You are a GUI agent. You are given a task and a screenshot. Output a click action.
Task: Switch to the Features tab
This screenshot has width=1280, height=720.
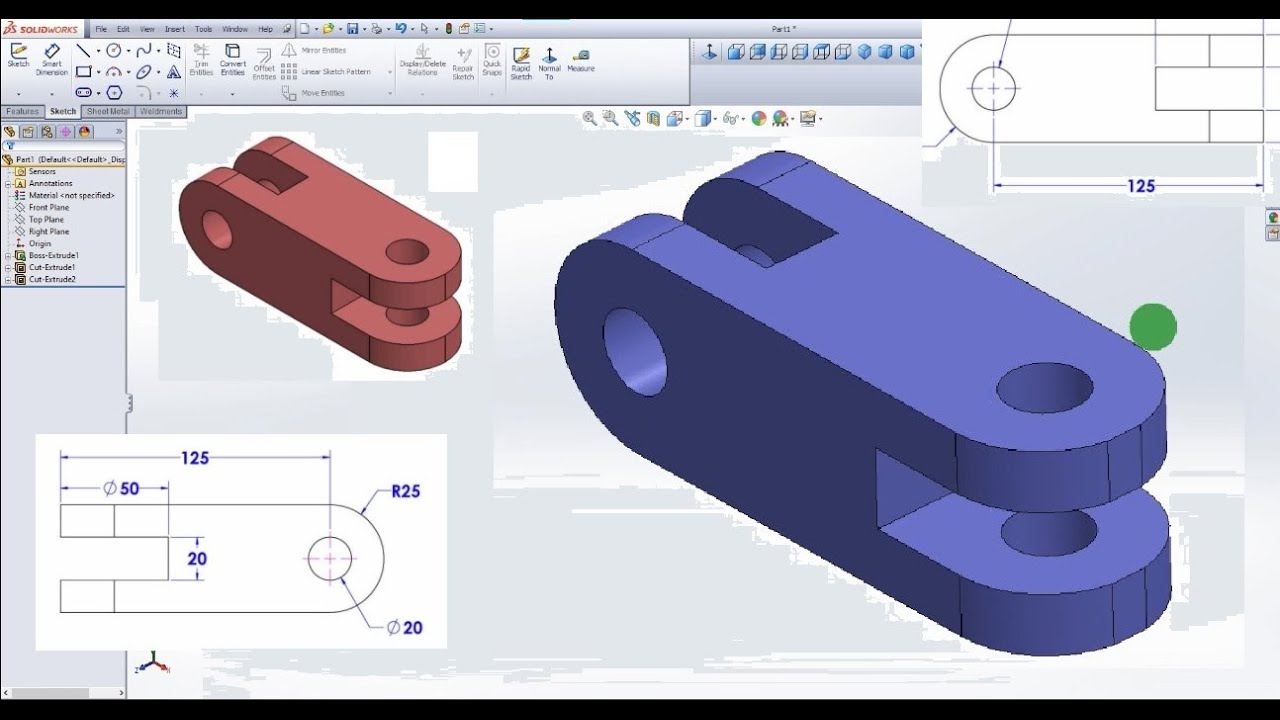pos(22,112)
